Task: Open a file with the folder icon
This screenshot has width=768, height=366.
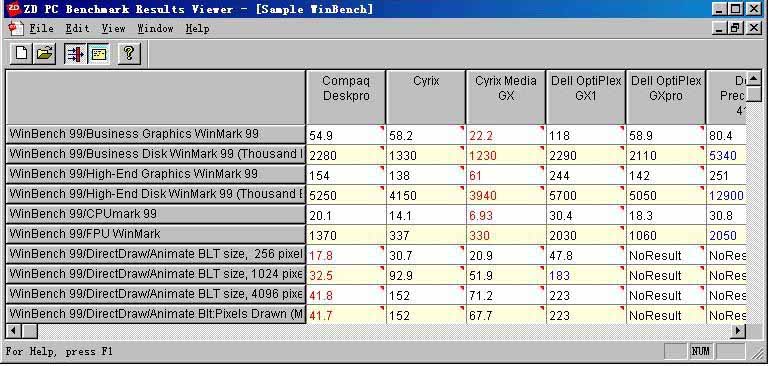Action: pyautogui.click(x=44, y=53)
